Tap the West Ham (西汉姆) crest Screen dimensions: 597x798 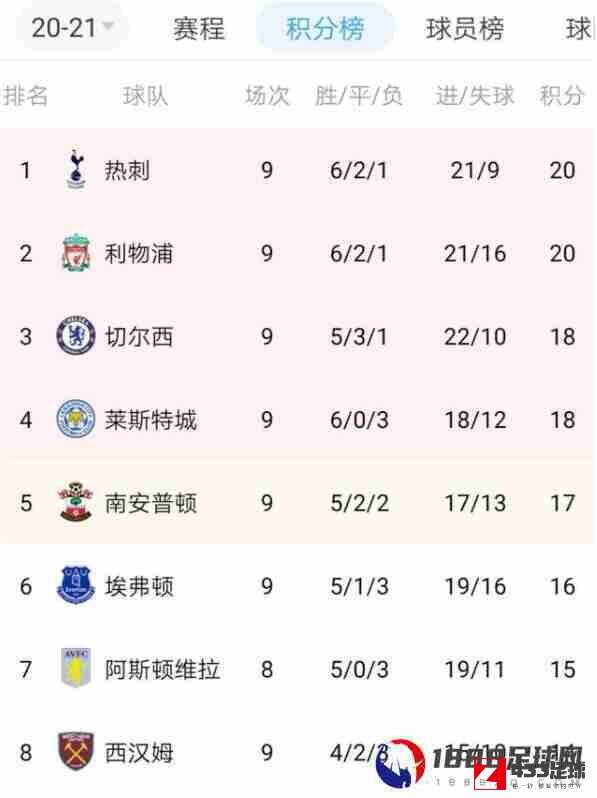(76, 752)
